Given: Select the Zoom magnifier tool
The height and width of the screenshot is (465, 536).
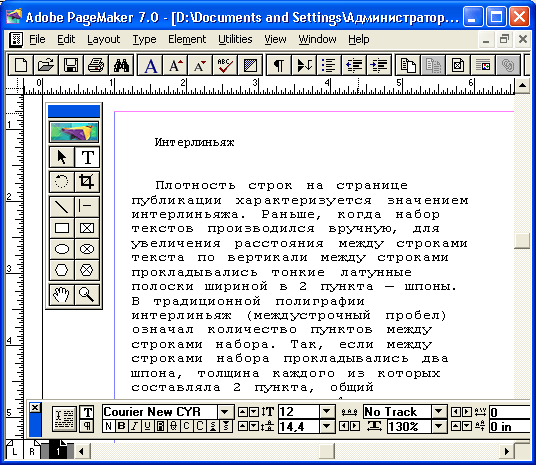Looking at the screenshot, I should click(87, 294).
